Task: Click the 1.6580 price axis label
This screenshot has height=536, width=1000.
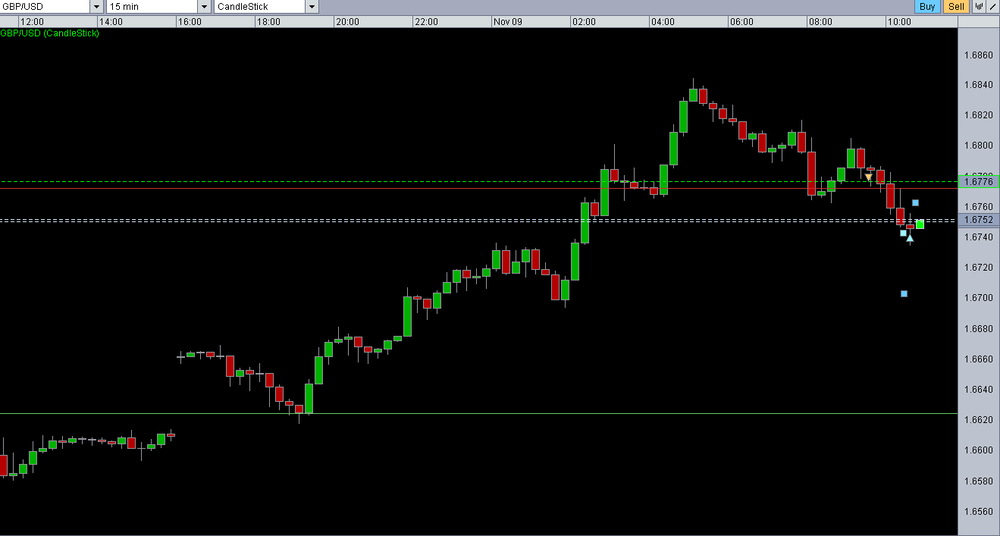Action: (x=978, y=480)
